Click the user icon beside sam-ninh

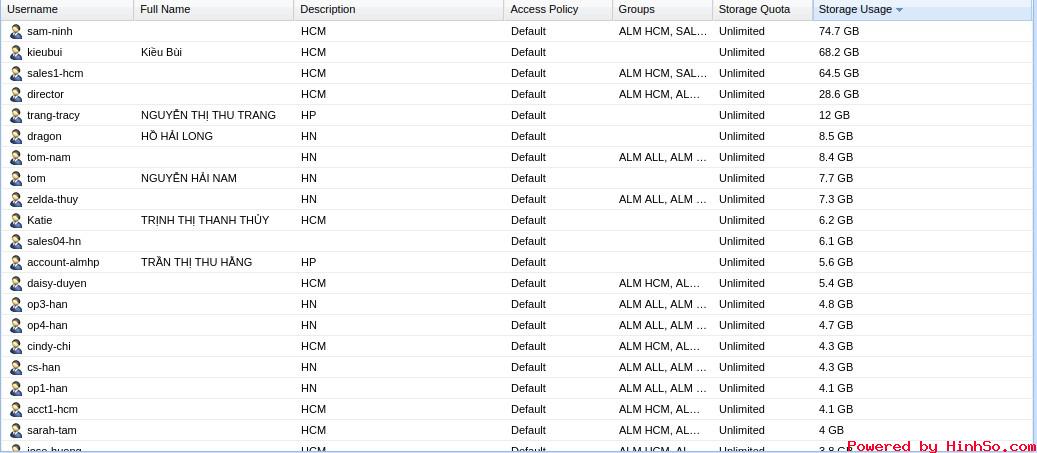click(16, 31)
